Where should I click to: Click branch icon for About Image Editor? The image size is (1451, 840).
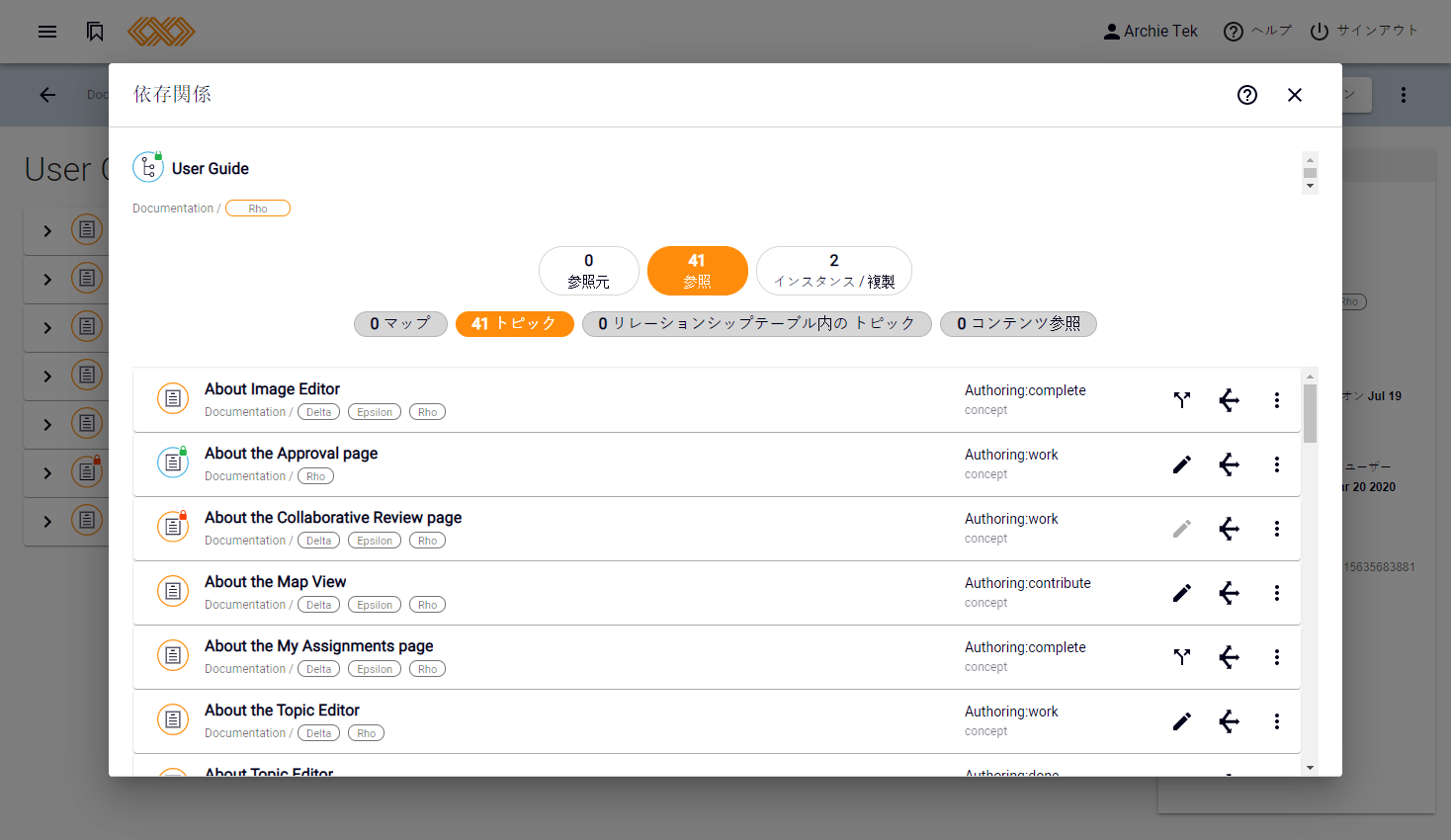pyautogui.click(x=1182, y=400)
